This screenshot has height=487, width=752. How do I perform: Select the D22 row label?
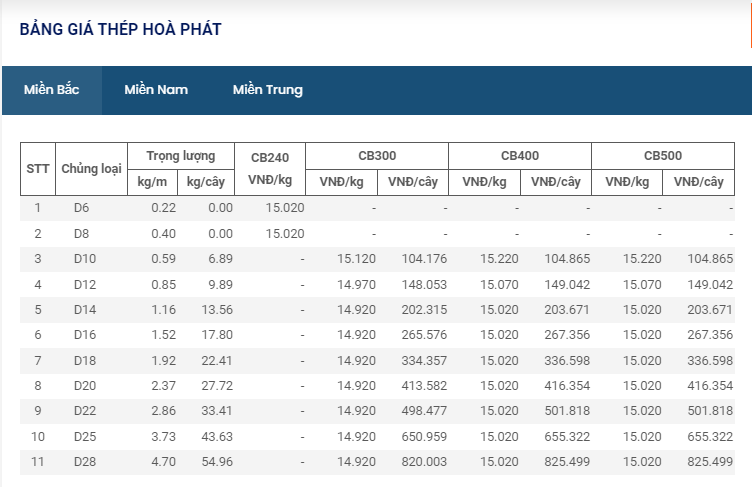coord(85,411)
